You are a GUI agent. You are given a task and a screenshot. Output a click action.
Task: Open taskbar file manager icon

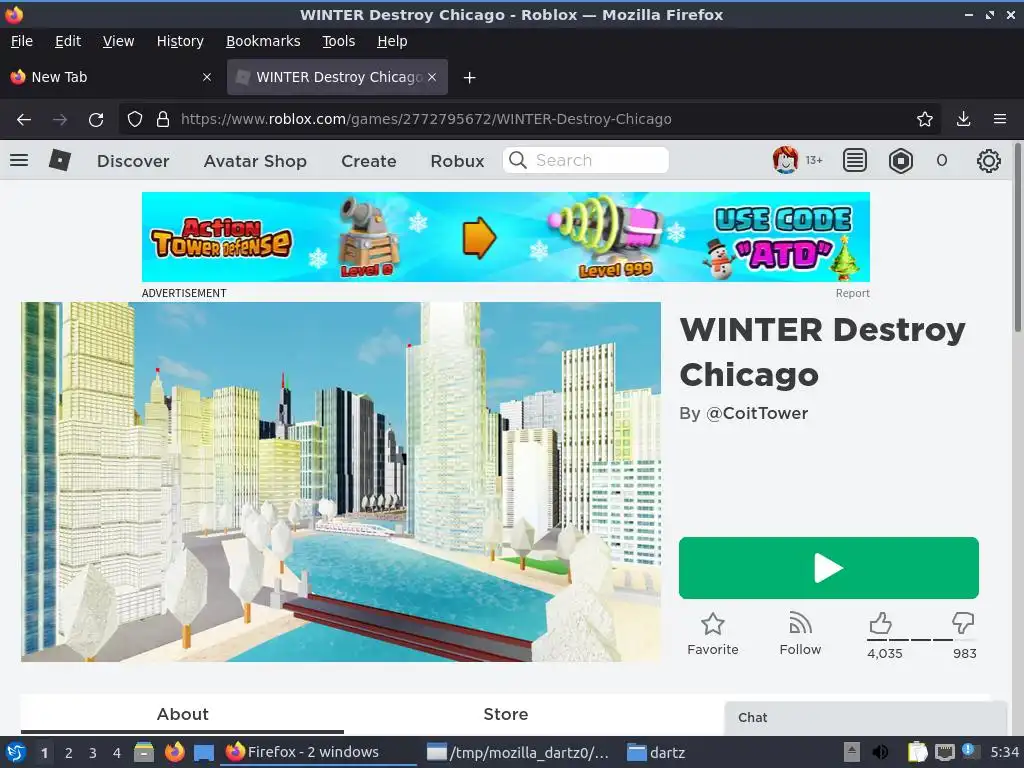pyautogui.click(x=144, y=752)
